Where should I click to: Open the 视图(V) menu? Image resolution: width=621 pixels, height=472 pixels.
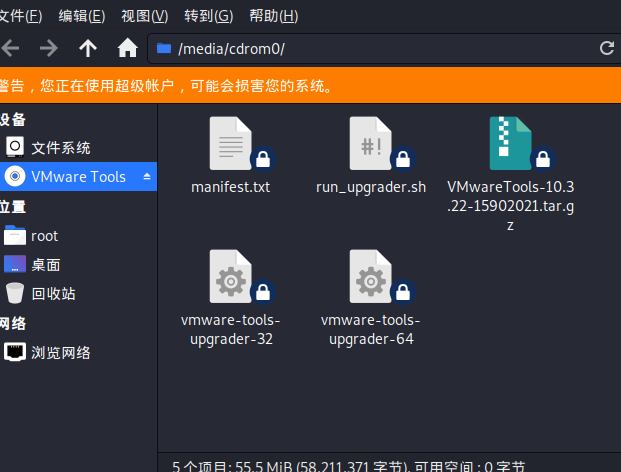click(x=145, y=16)
